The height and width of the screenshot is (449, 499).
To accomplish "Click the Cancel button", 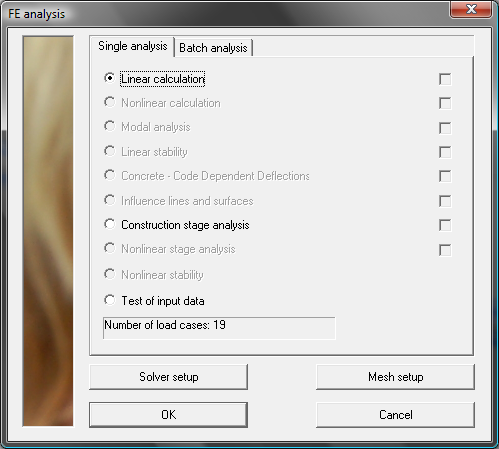I will point(395,415).
